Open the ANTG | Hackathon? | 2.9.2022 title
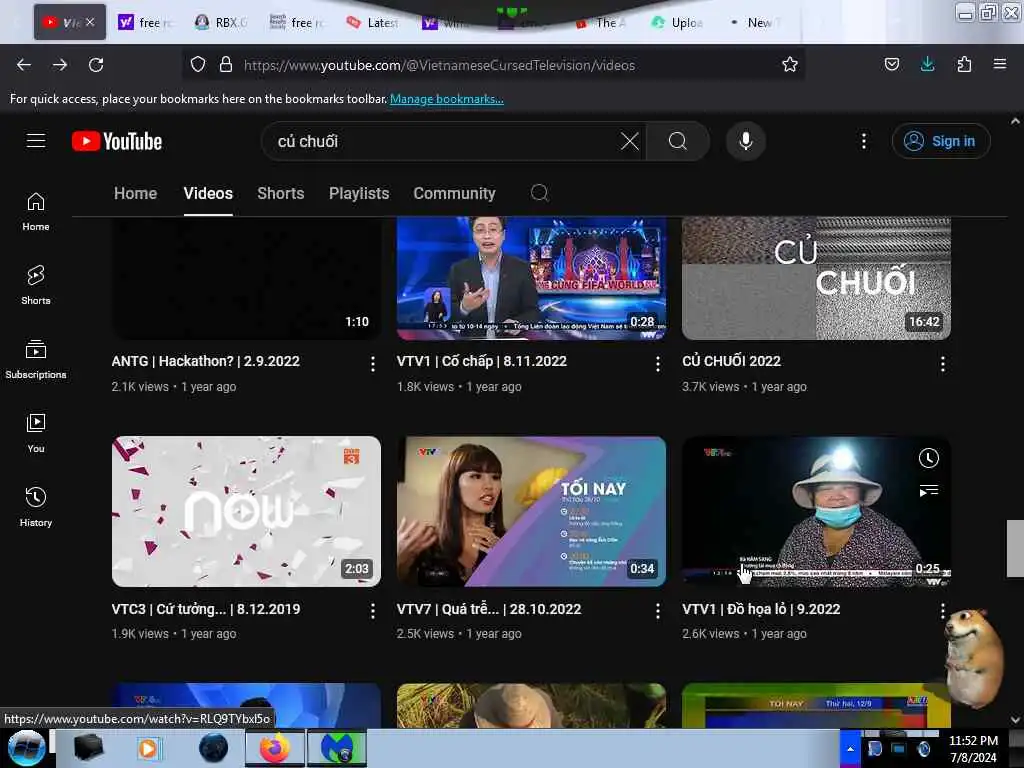Screen dimensions: 1024x768 [x=205, y=361]
